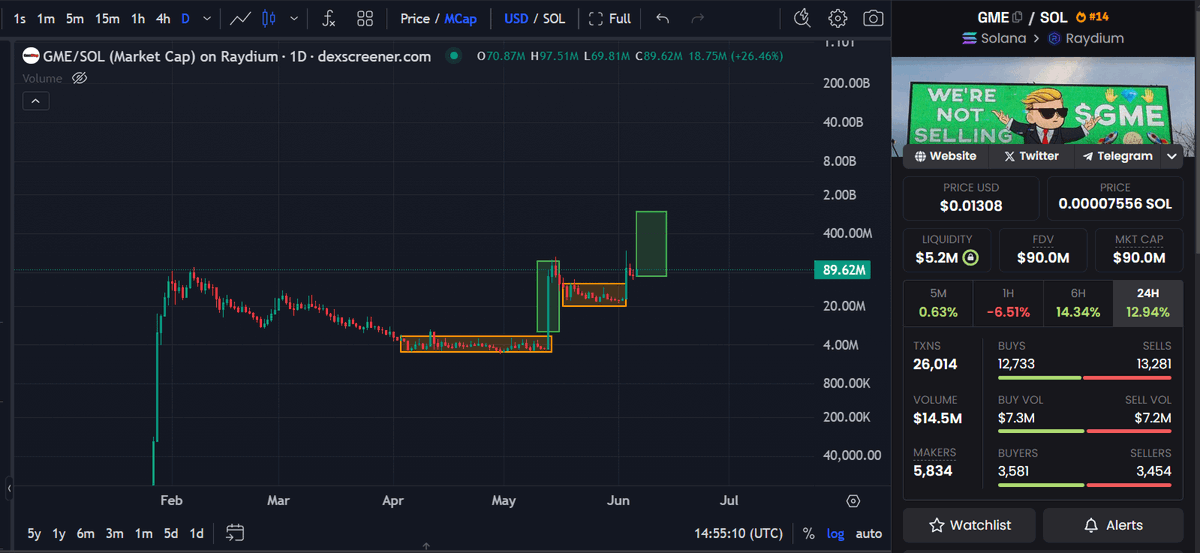Set range to 6m
This screenshot has height=553, width=1200.
(x=86, y=533)
